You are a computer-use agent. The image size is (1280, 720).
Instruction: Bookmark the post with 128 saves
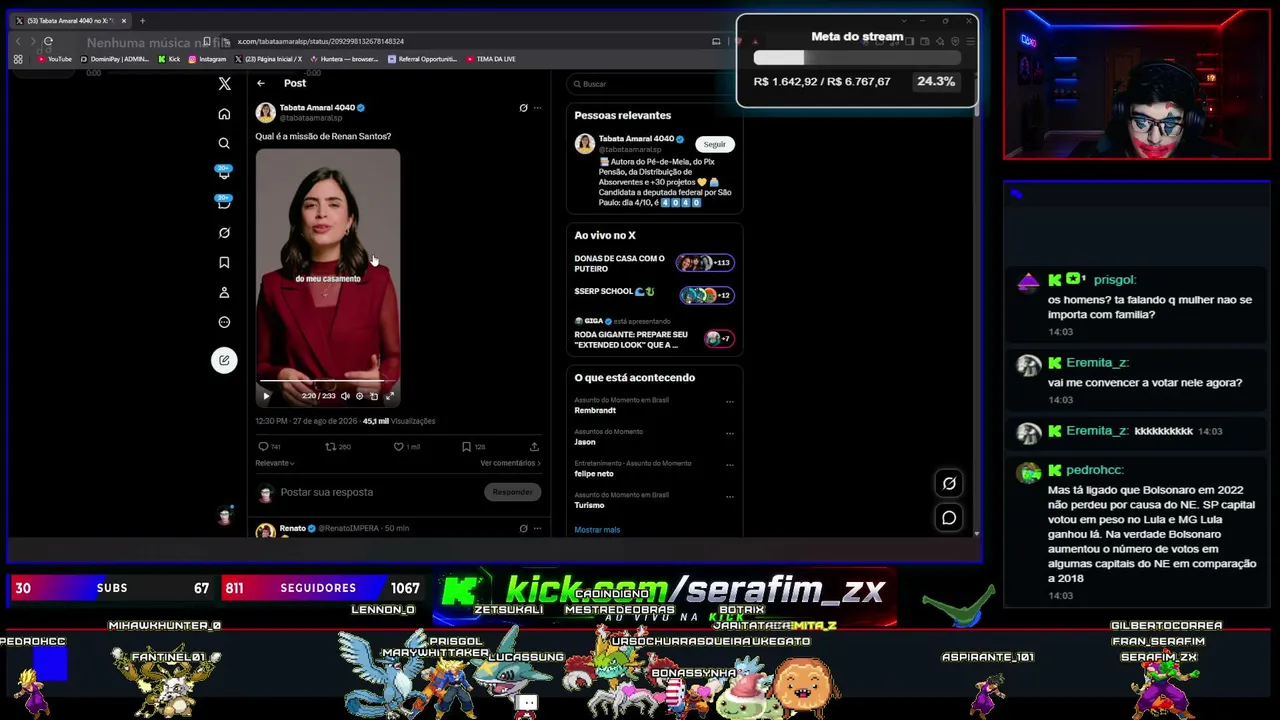pos(466,447)
